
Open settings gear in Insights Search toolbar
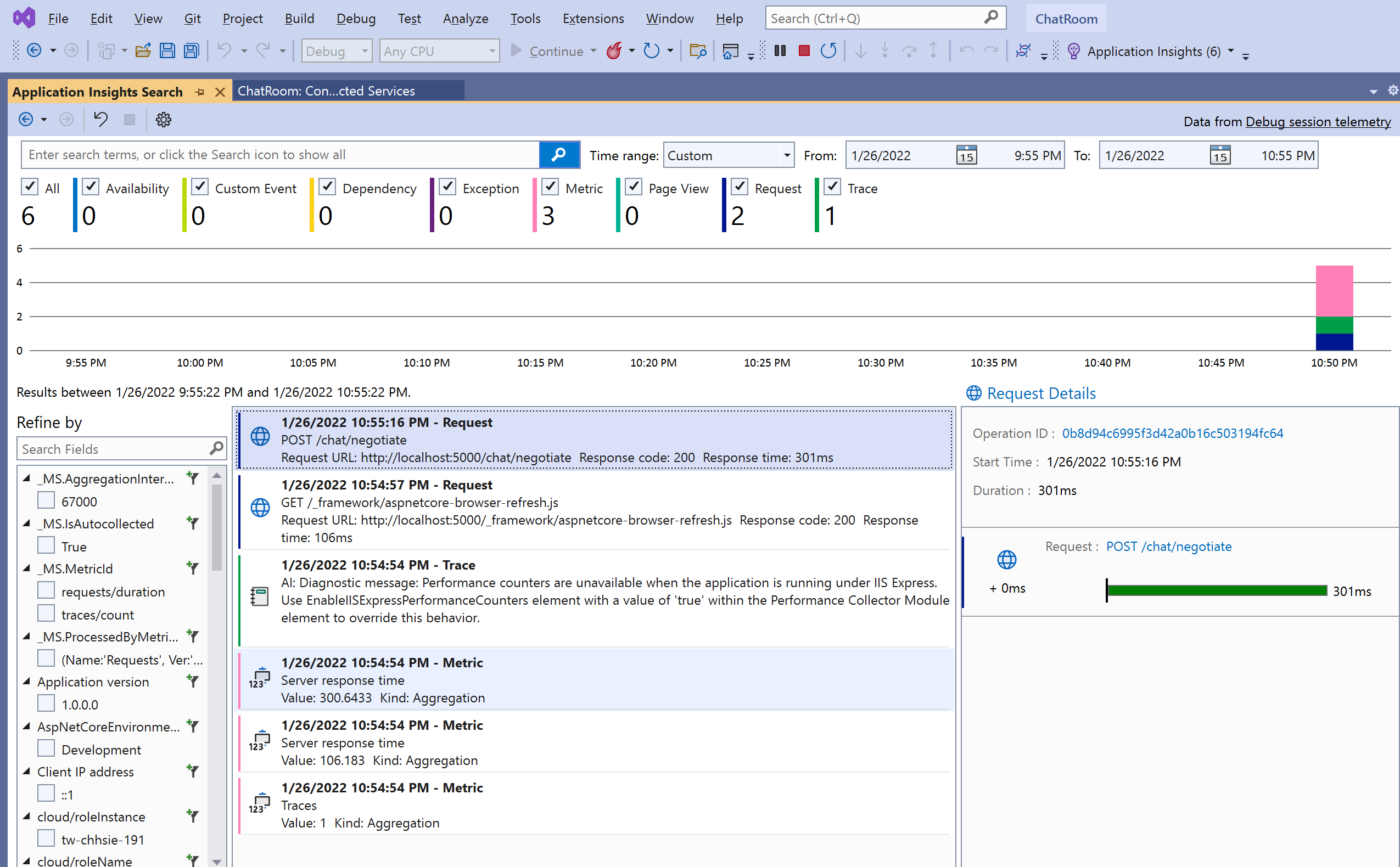point(164,119)
